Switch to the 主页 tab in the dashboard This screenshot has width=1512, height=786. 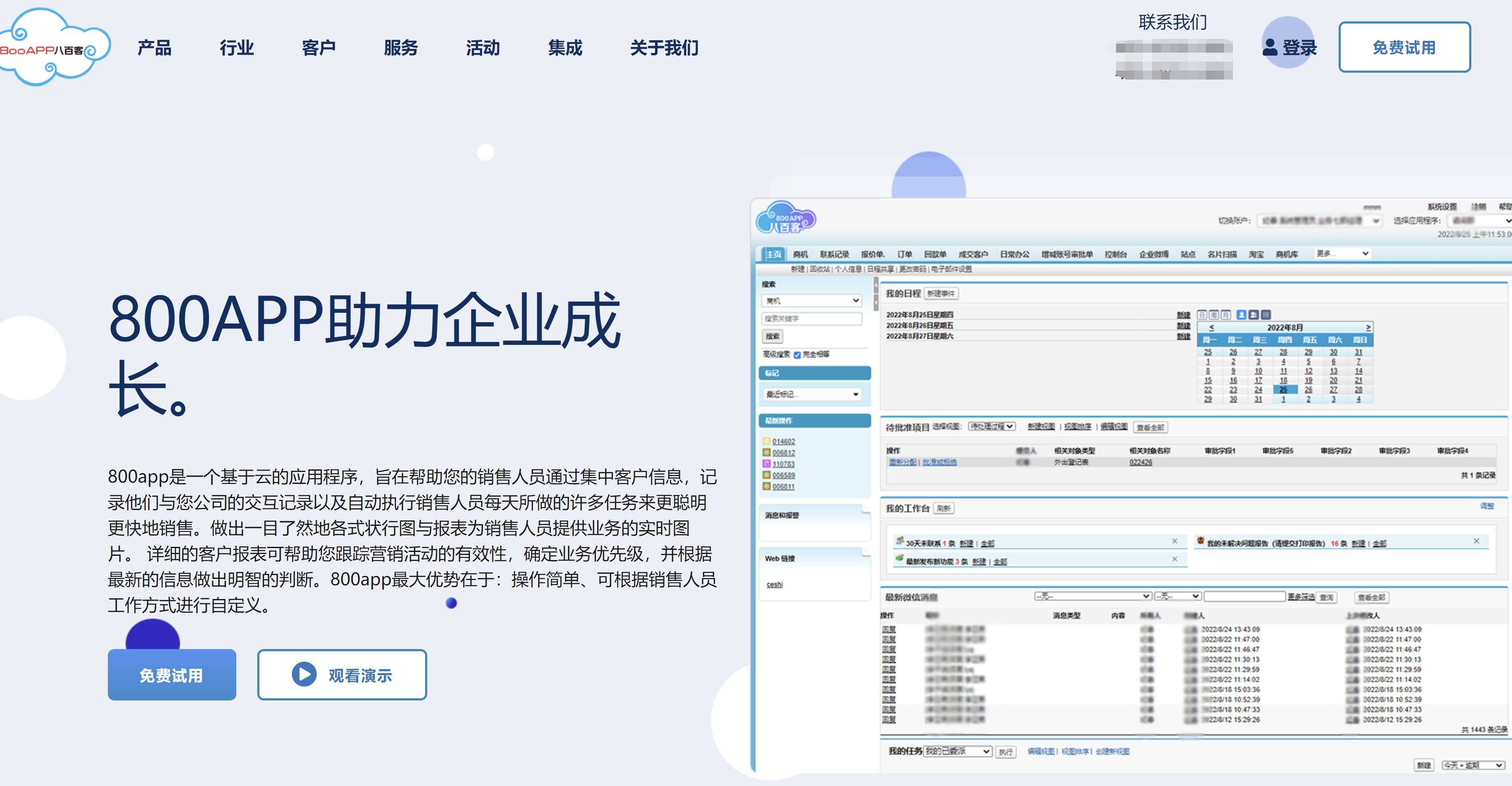pyautogui.click(x=774, y=254)
